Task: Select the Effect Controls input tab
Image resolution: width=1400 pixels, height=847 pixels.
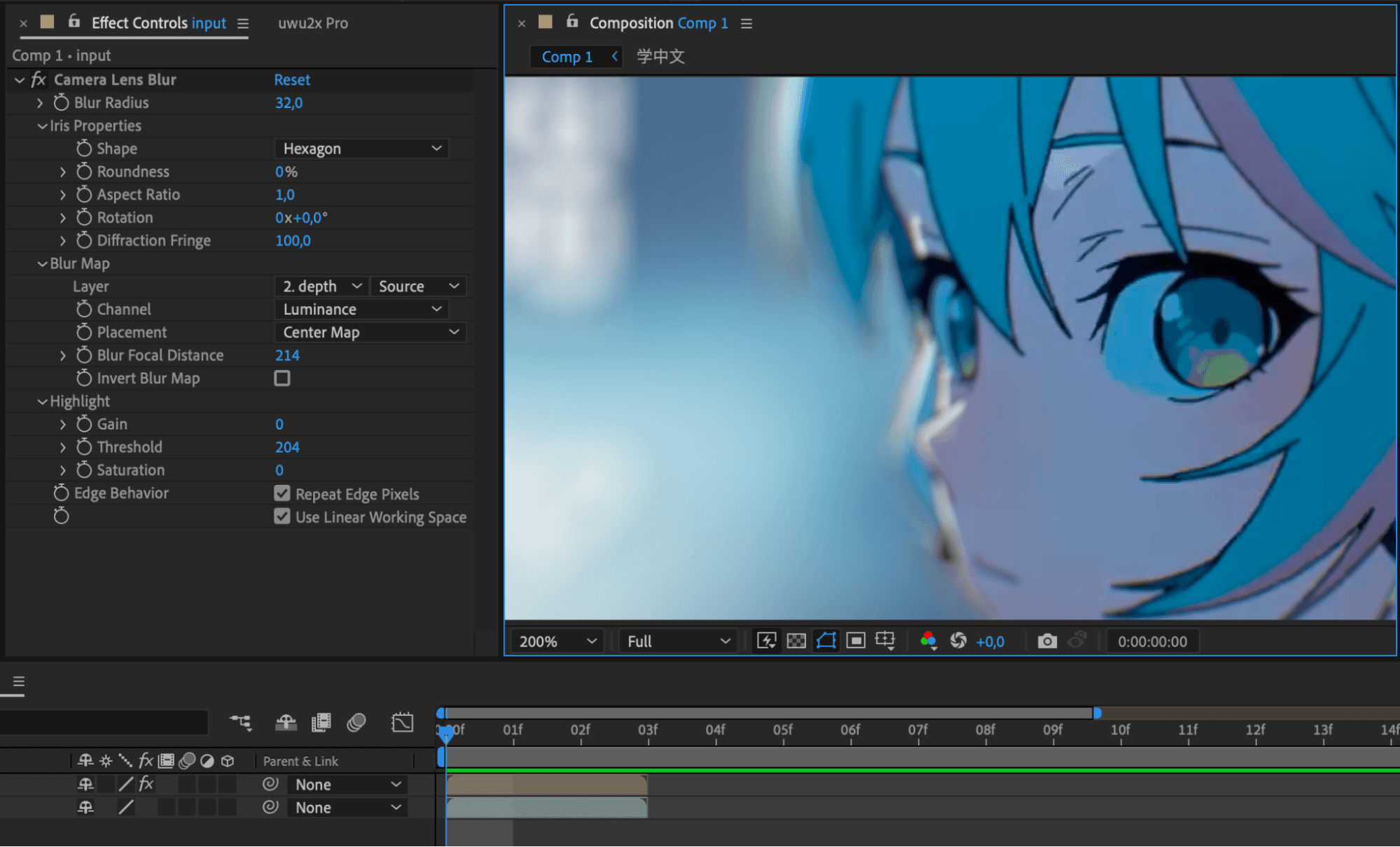Action: tap(159, 23)
